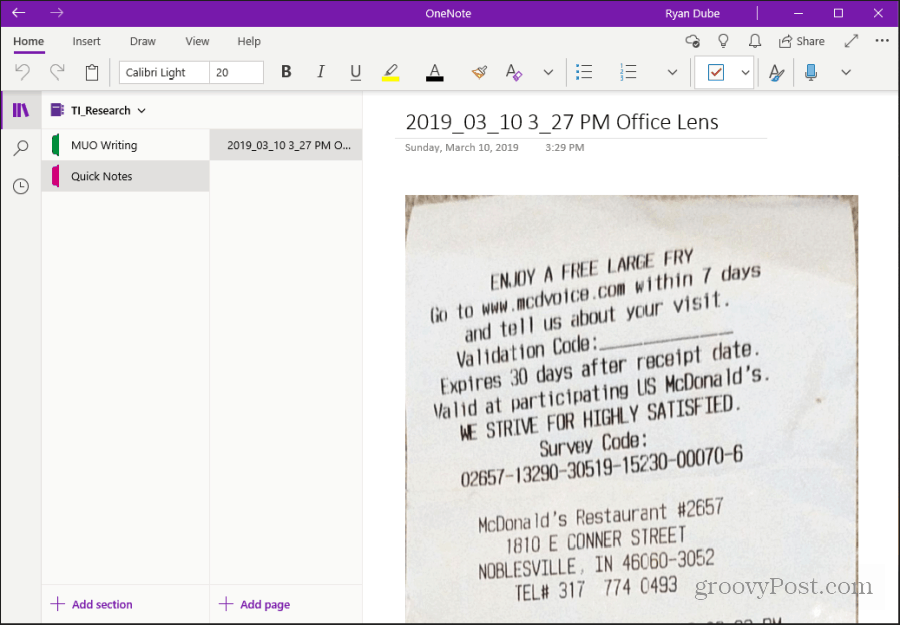Switch to the View tab

point(197,41)
